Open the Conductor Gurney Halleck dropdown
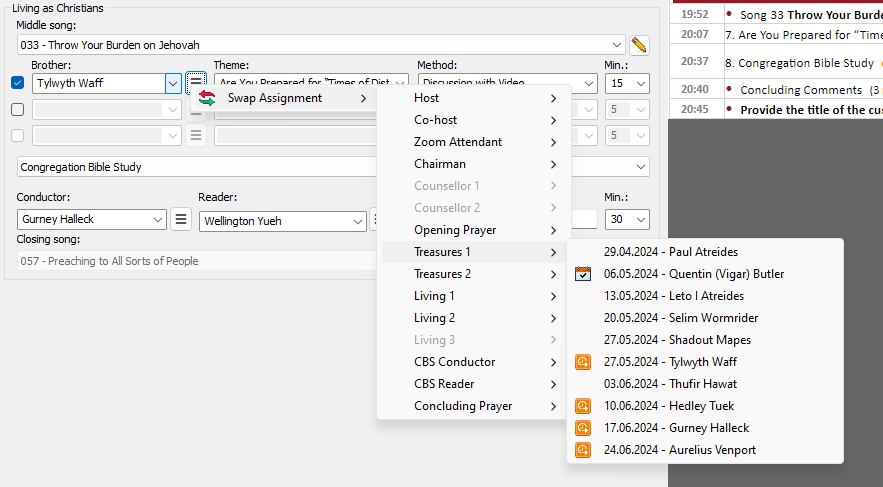This screenshot has height=487, width=883. [x=158, y=220]
